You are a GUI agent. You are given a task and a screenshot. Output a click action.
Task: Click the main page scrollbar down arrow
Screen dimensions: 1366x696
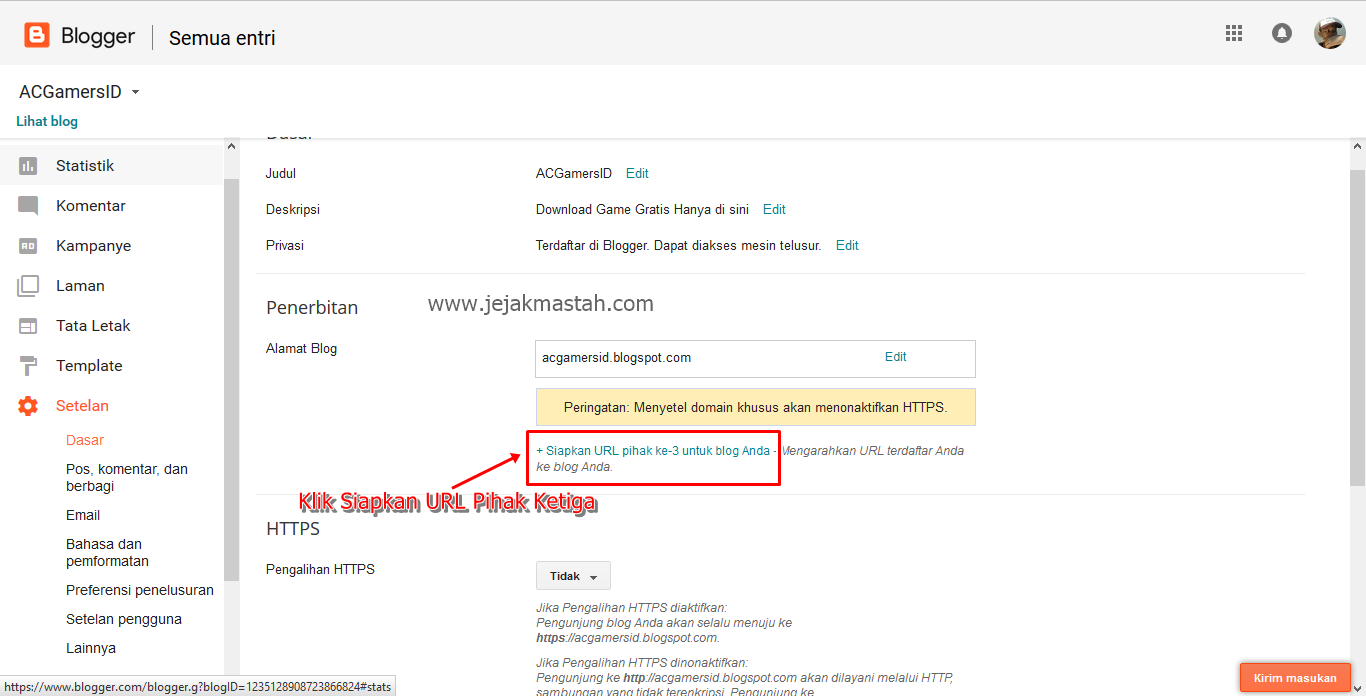(x=1358, y=689)
